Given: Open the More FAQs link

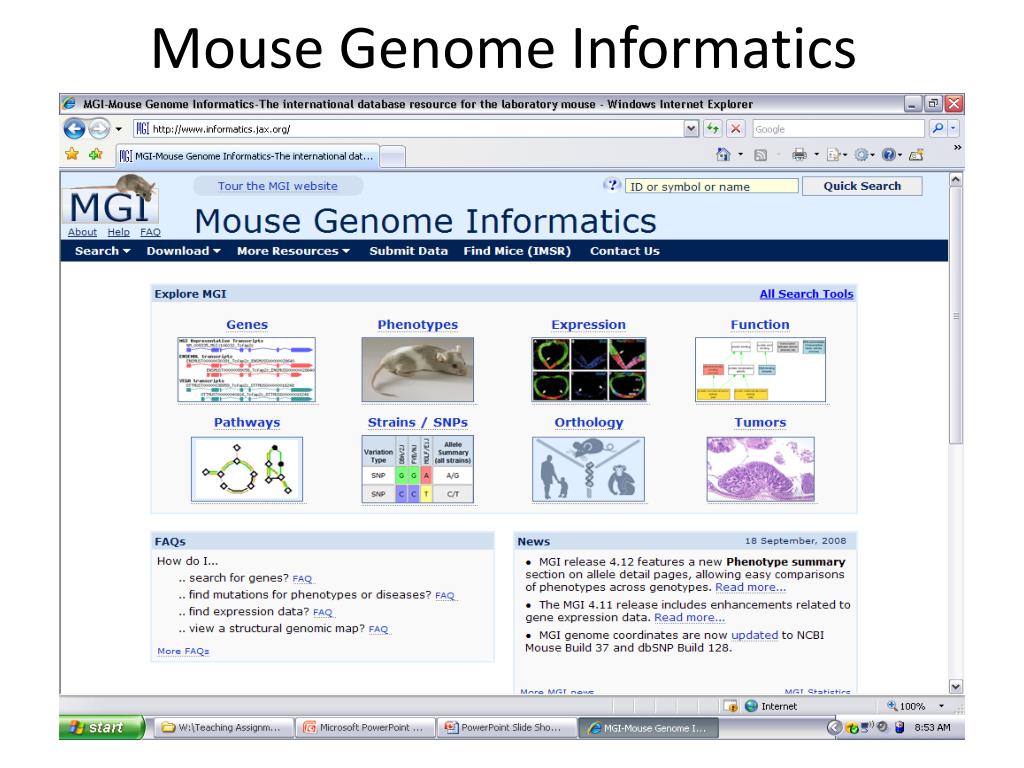Looking at the screenshot, I should [x=183, y=651].
